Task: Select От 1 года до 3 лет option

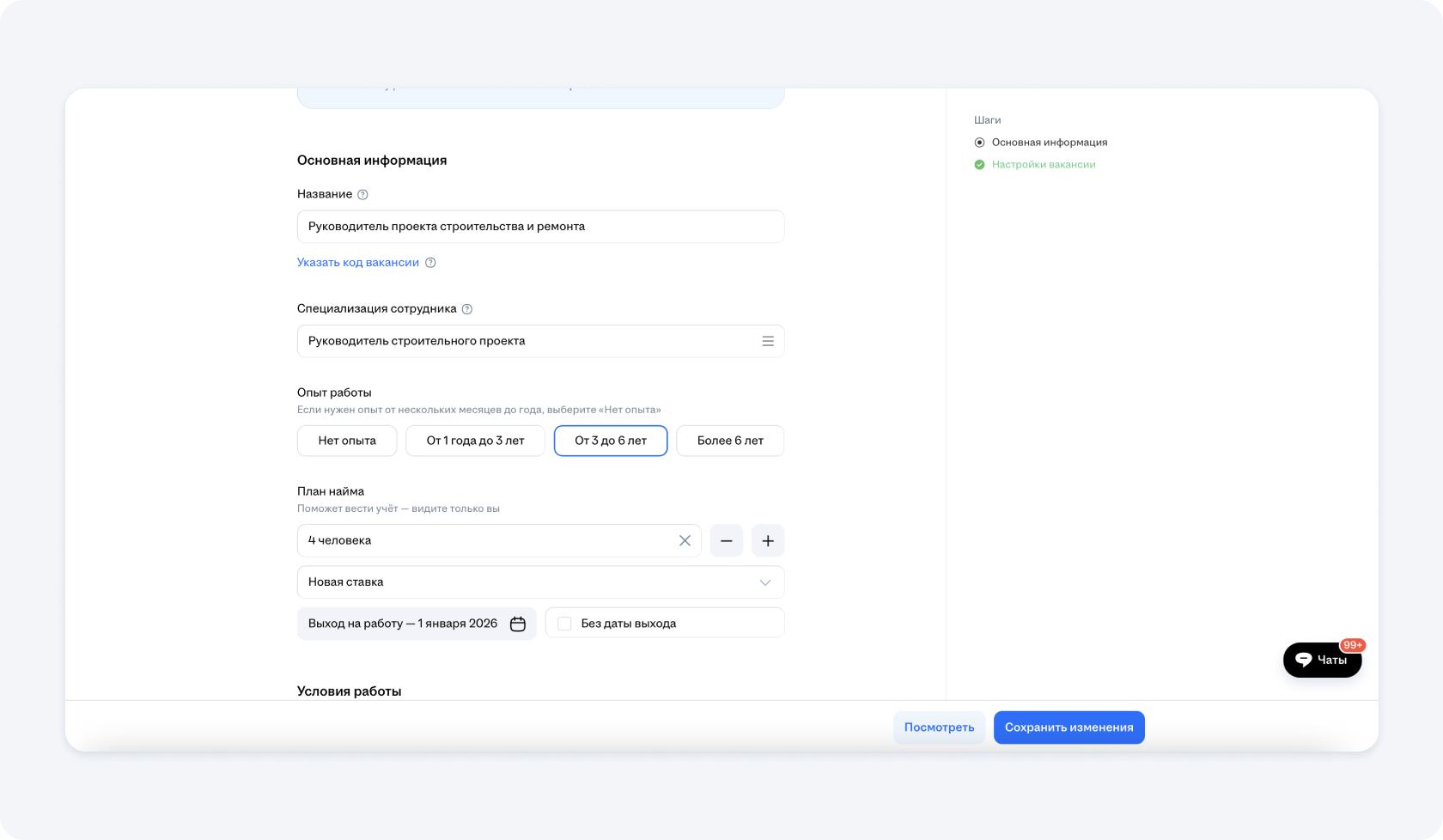Action: 475,441
